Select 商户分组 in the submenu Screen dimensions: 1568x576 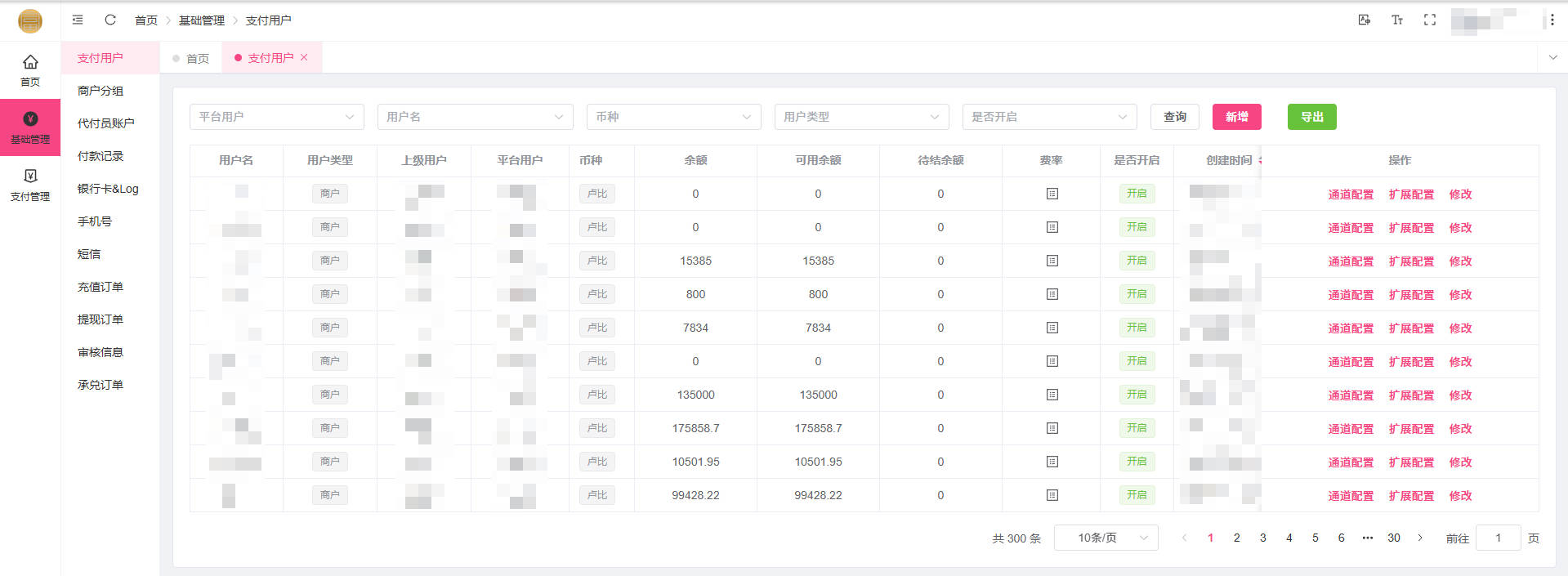(101, 91)
